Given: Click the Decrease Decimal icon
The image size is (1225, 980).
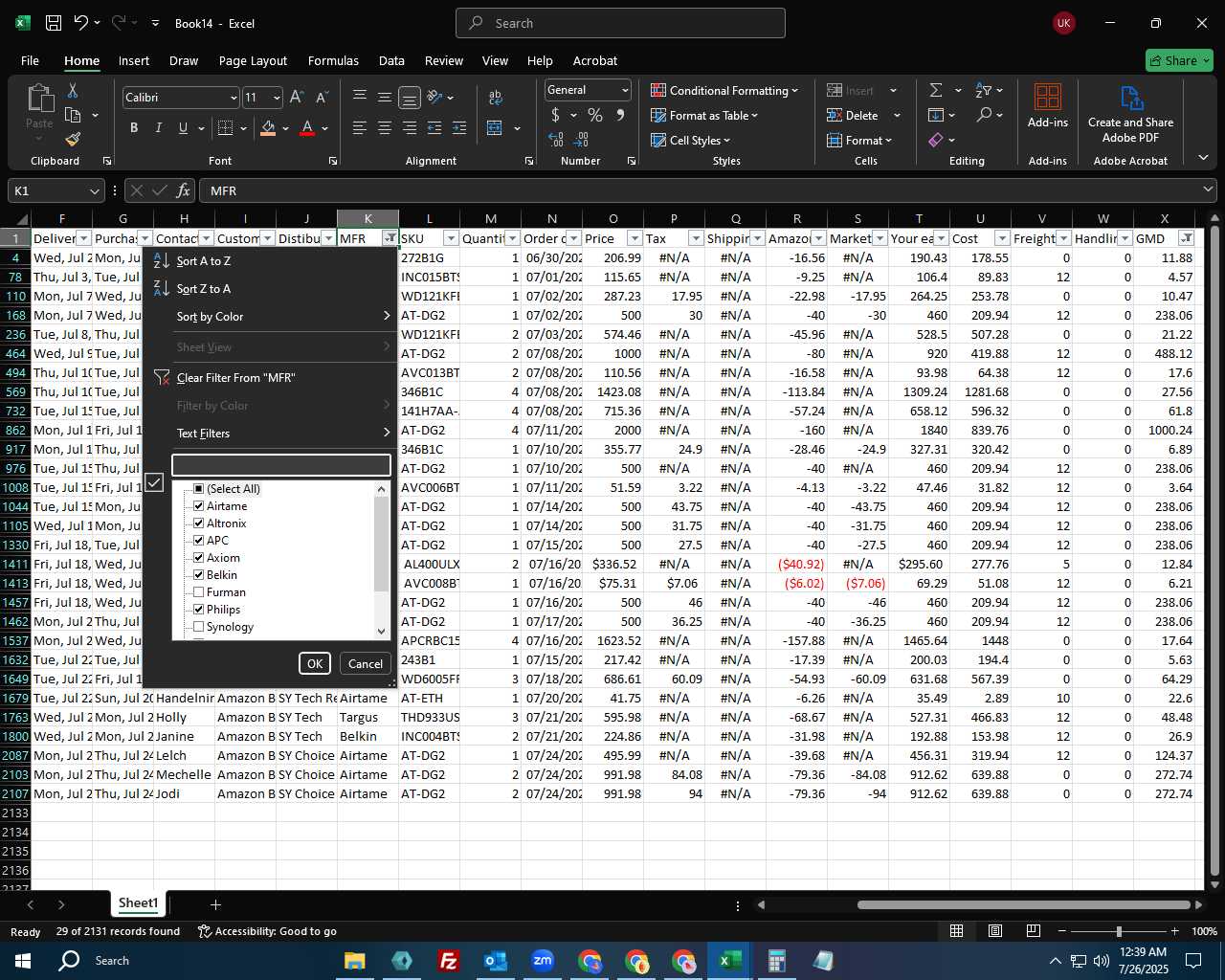Looking at the screenshot, I should point(581,140).
